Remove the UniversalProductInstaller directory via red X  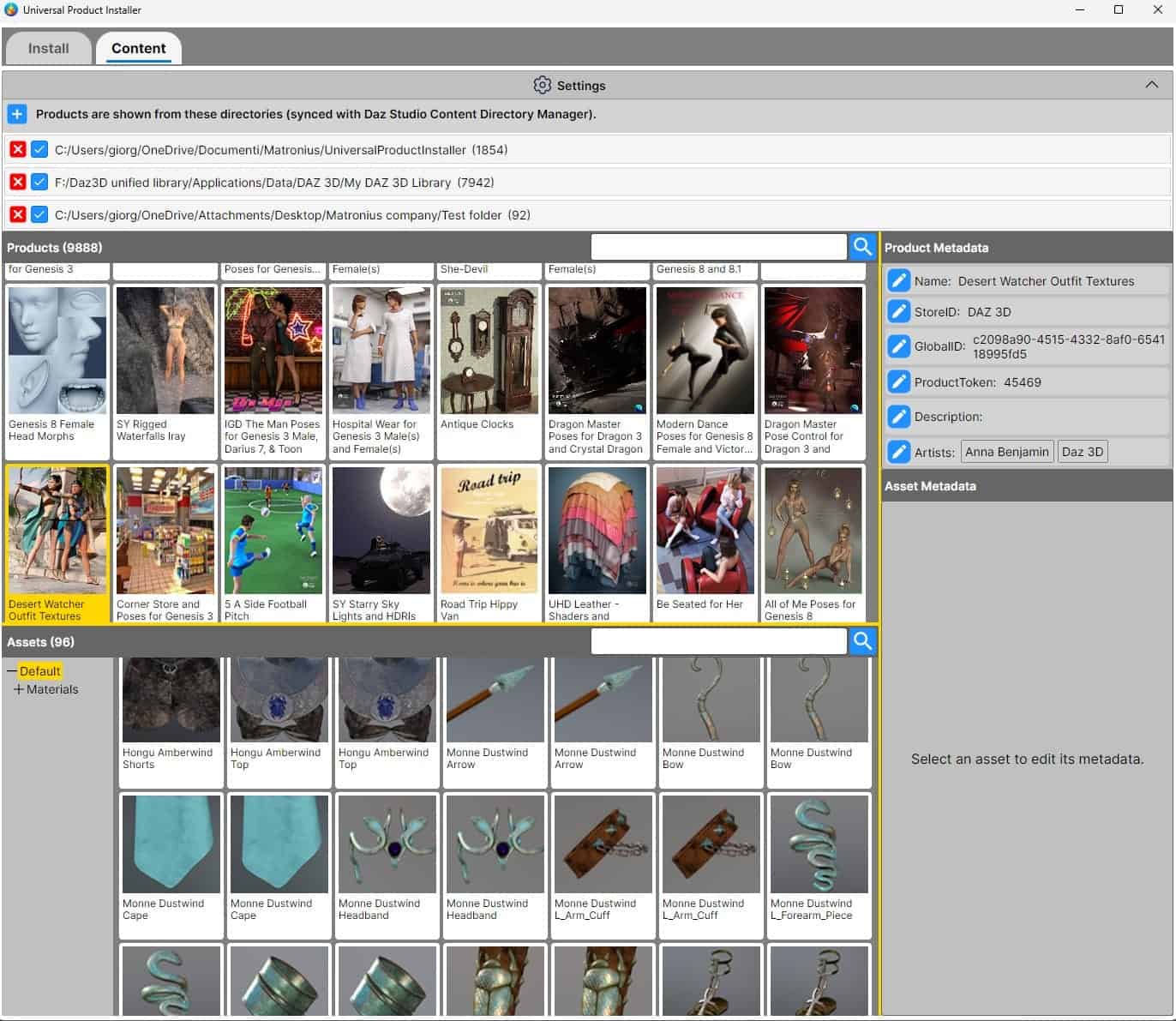tap(17, 149)
